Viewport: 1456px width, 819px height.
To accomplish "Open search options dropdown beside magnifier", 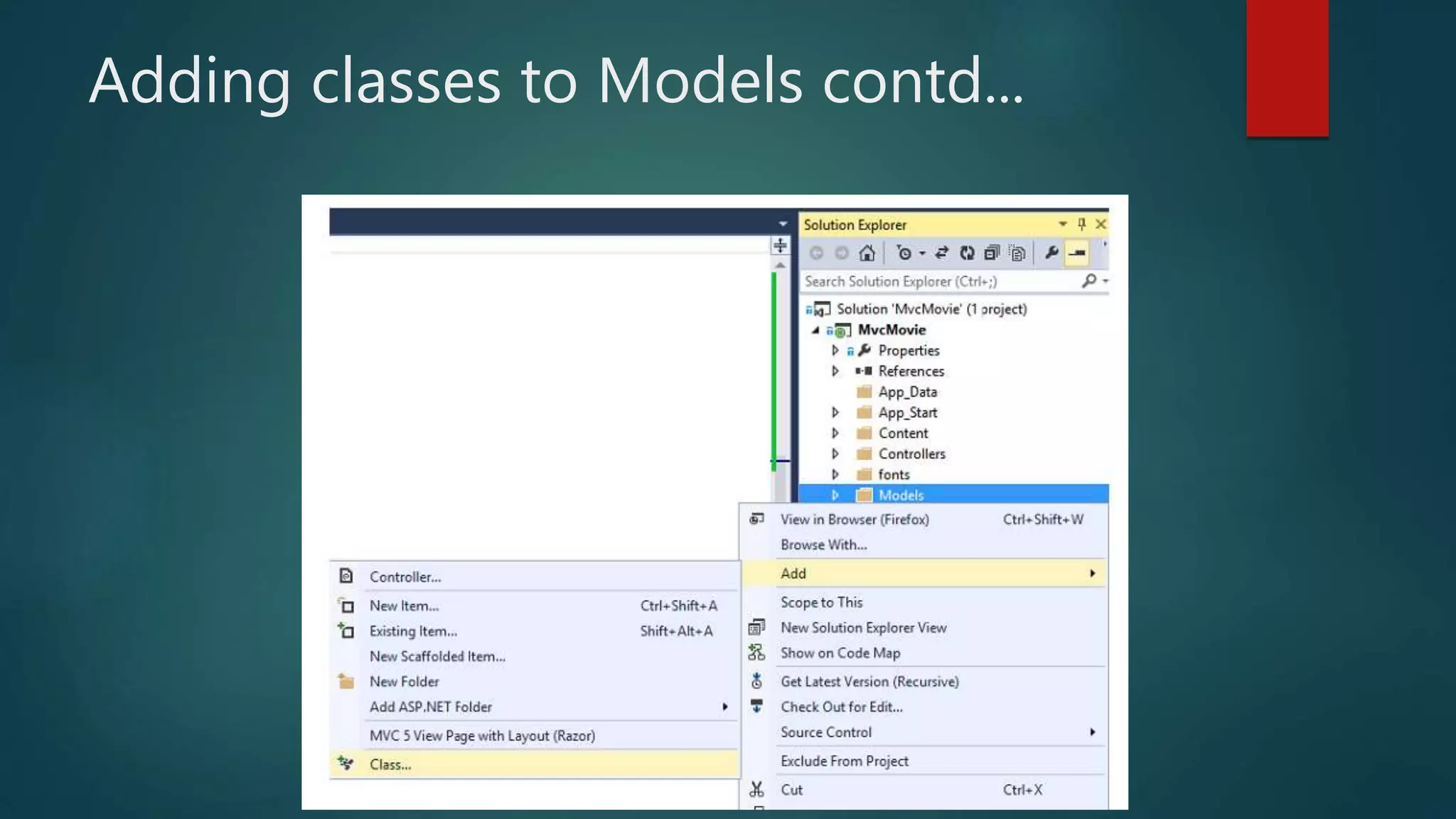I will pos(1106,282).
